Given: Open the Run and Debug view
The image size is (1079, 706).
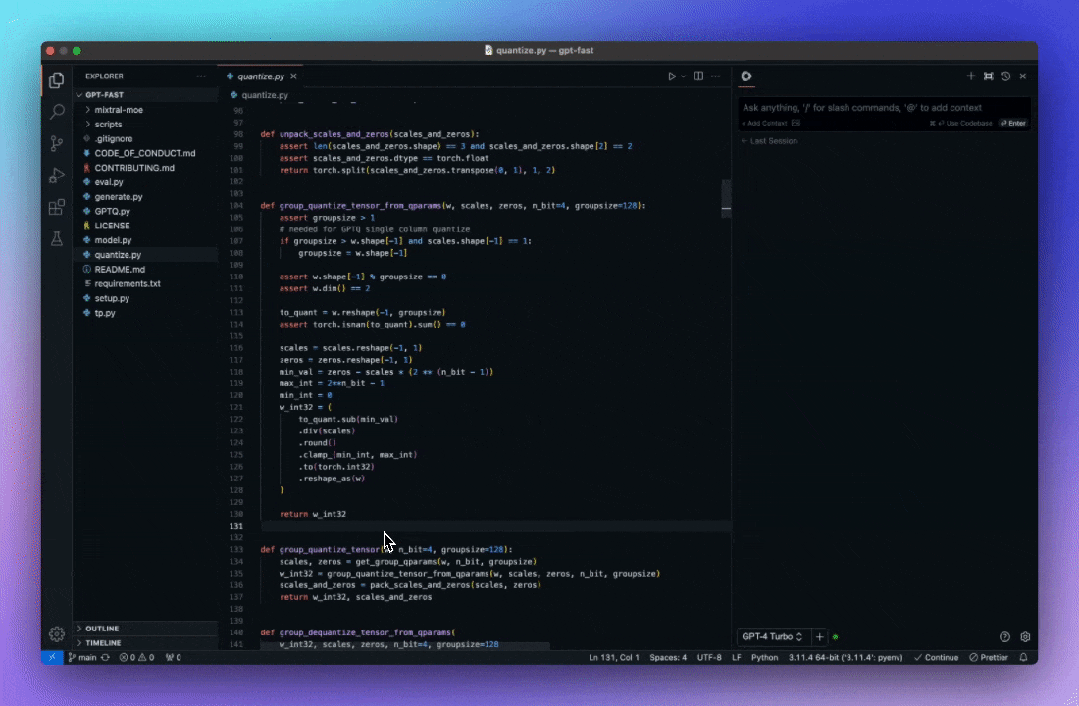Looking at the screenshot, I should tap(57, 175).
